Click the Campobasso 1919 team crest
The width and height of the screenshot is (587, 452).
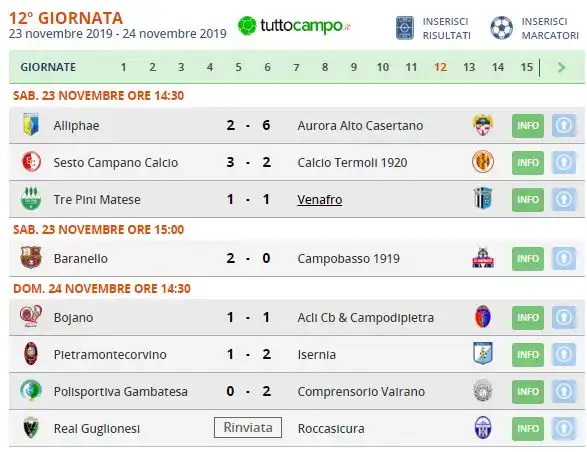483,258
